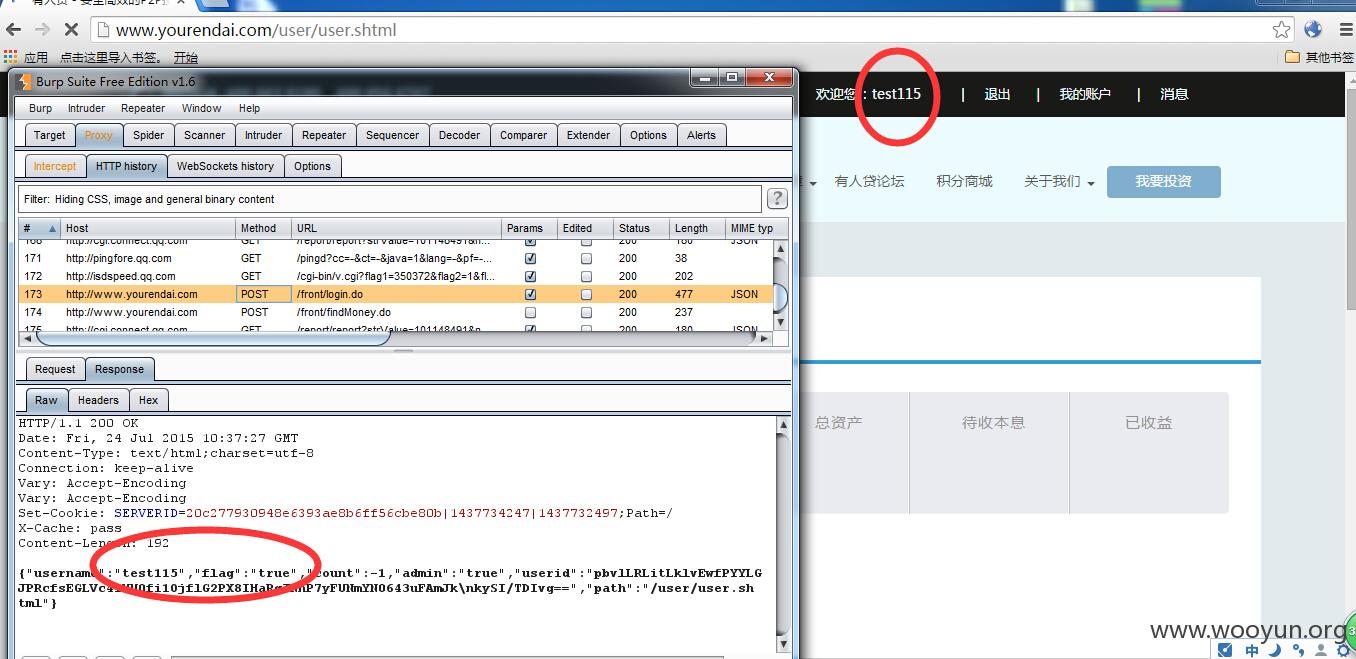
Task: Click the browser forward arrow
Action: point(42,30)
